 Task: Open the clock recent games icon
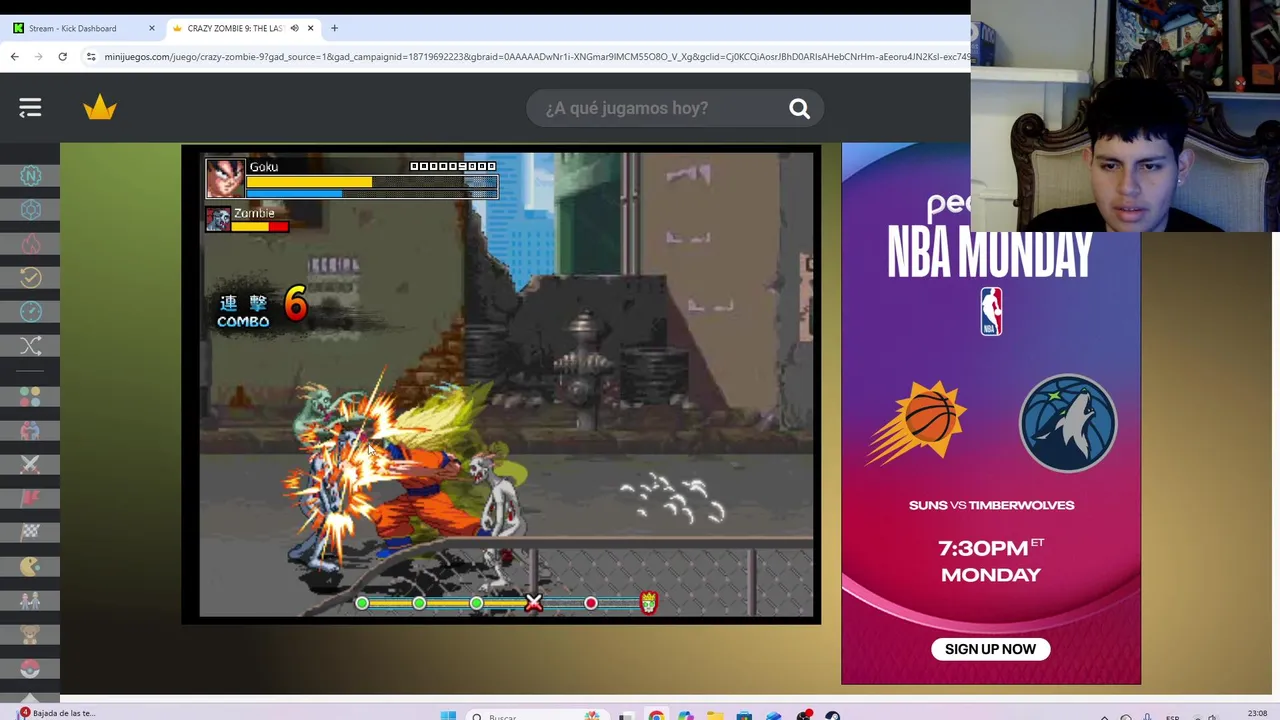(x=31, y=312)
